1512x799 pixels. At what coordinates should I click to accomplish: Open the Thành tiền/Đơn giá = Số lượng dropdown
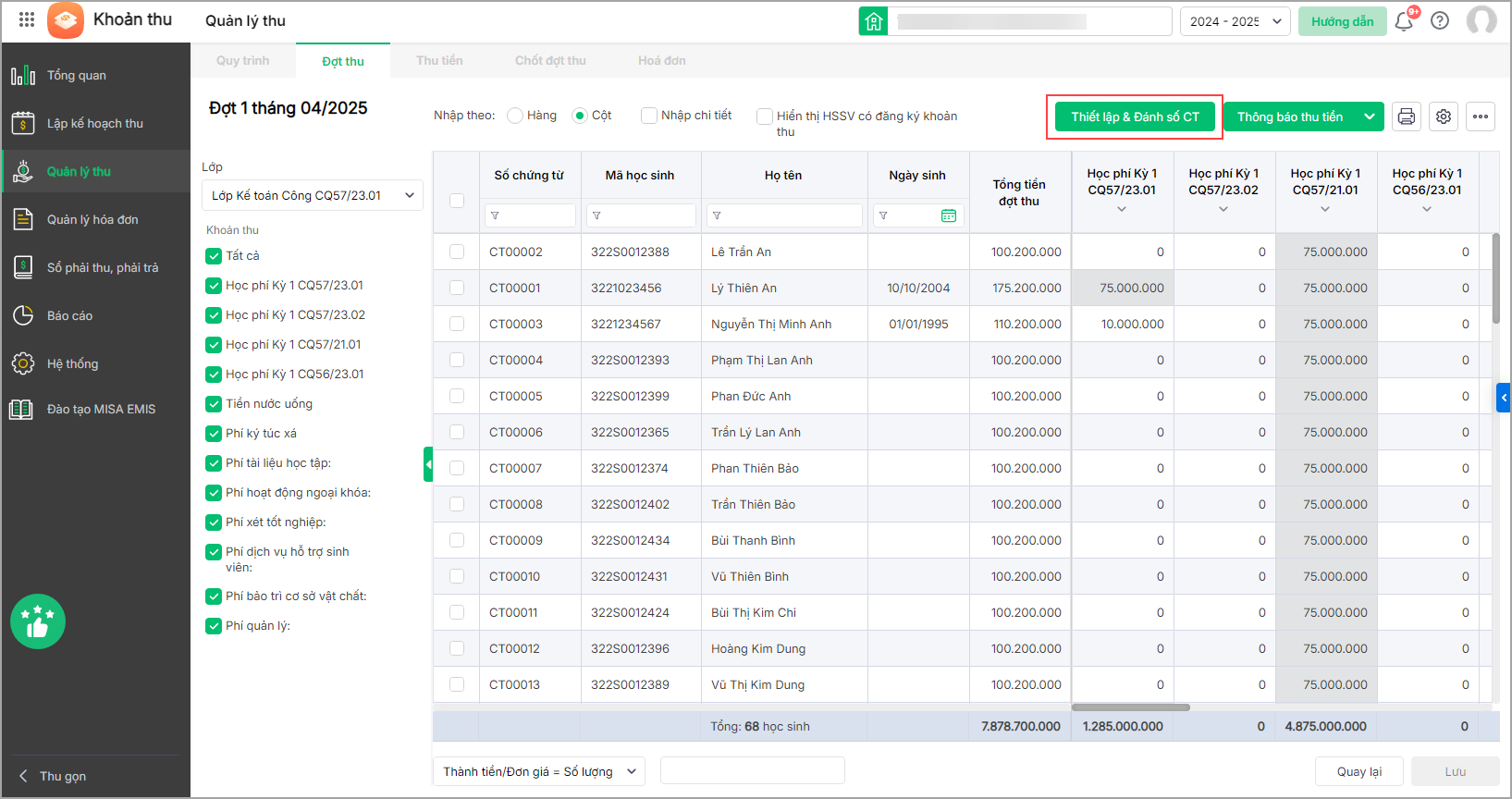539,771
